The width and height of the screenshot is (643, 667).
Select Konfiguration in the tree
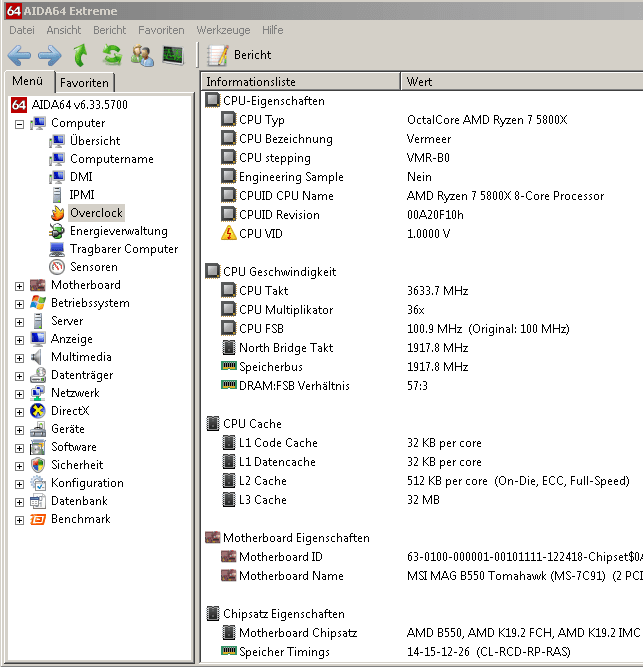pos(87,483)
